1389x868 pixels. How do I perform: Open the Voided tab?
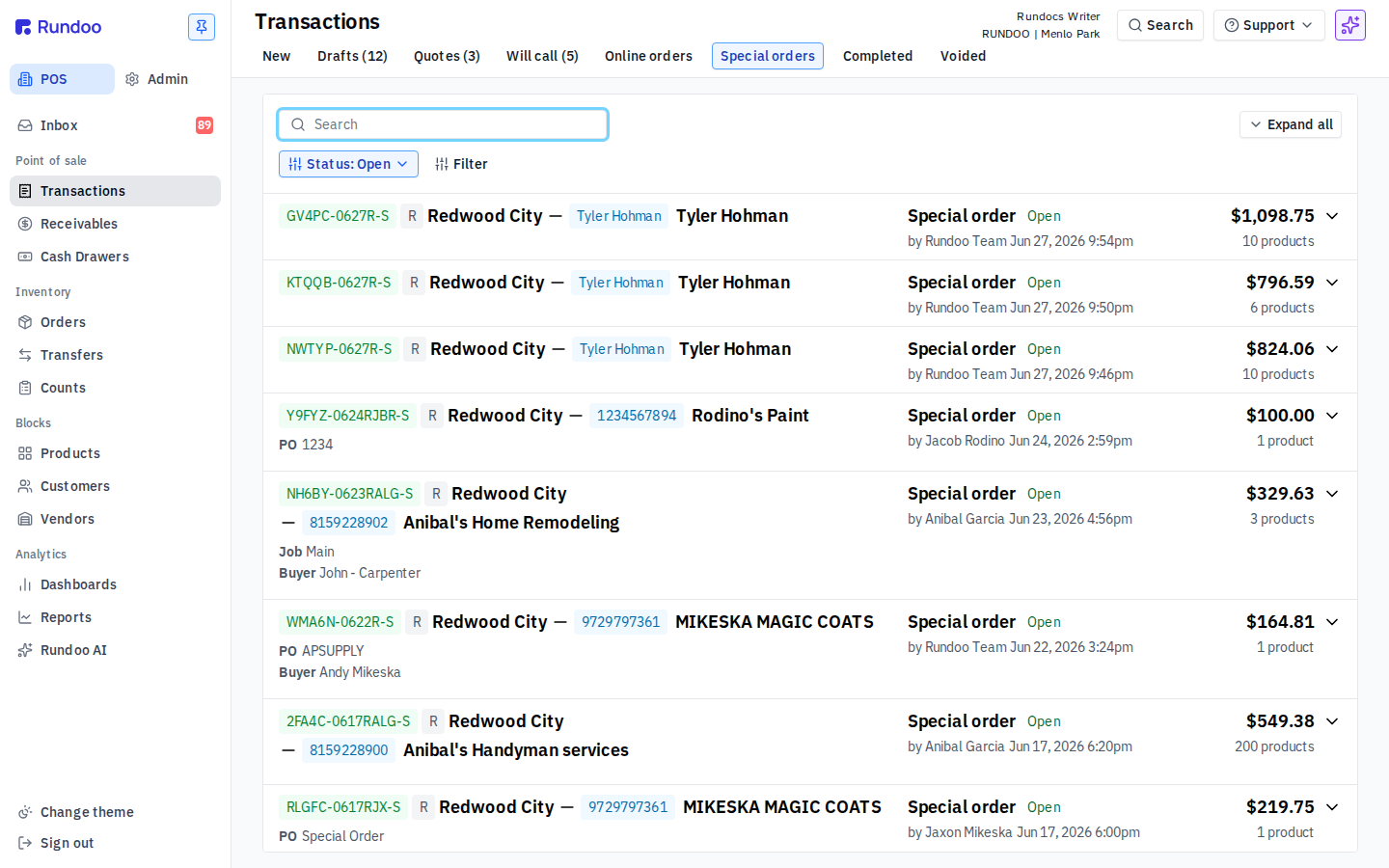click(x=963, y=56)
